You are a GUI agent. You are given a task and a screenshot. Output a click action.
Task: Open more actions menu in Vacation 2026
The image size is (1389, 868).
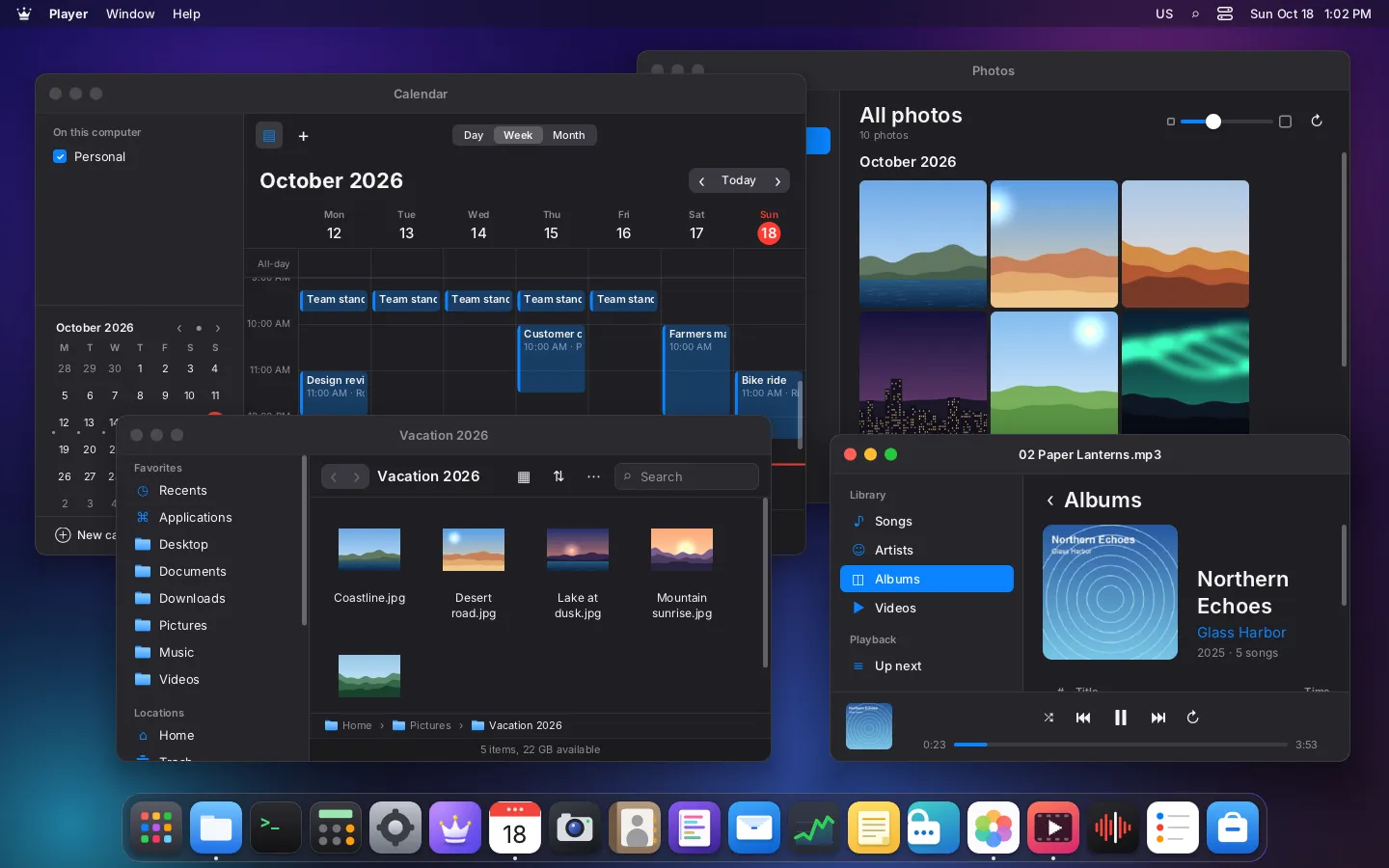click(593, 476)
